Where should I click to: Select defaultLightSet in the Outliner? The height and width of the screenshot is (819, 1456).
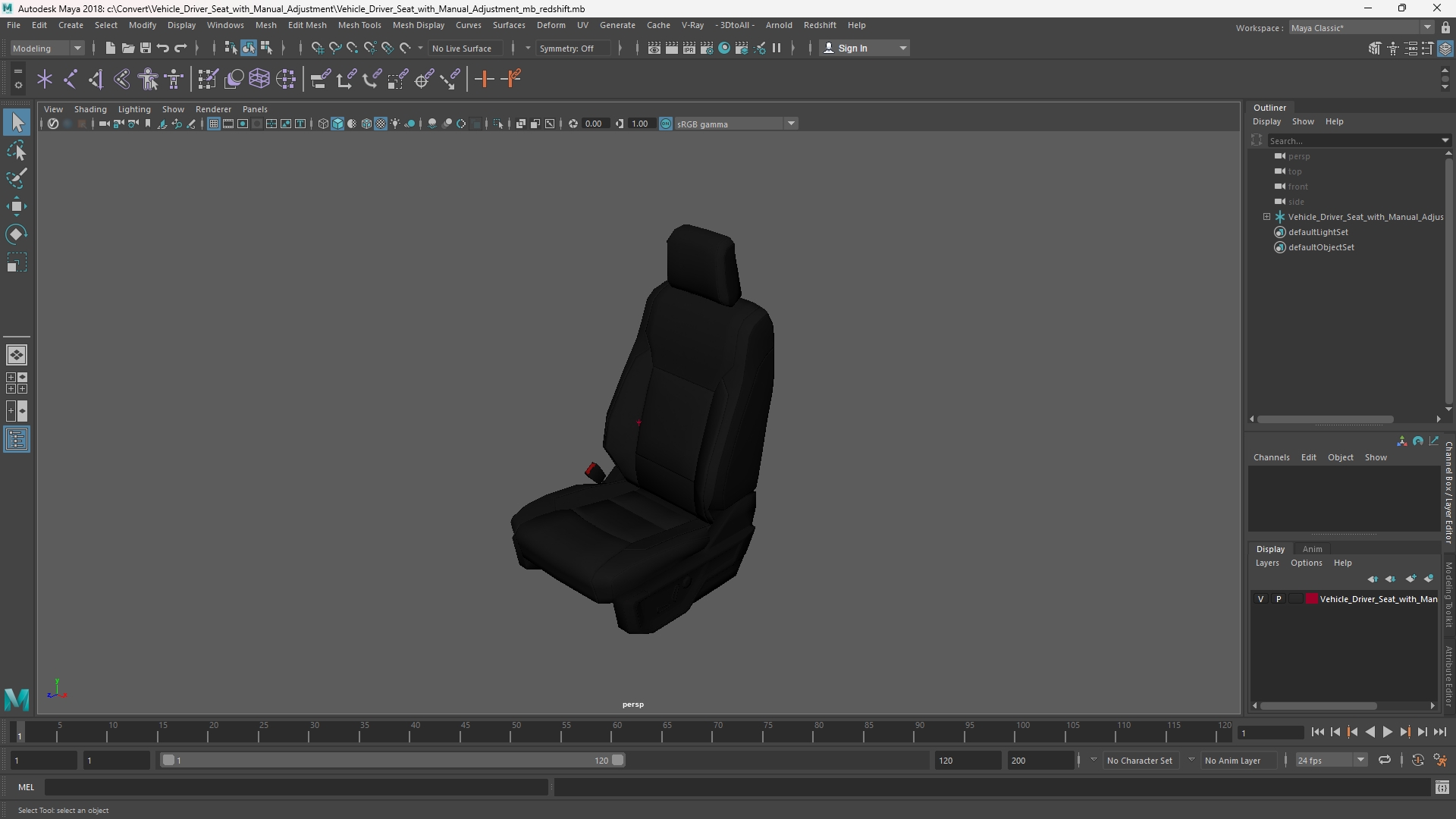(1318, 232)
